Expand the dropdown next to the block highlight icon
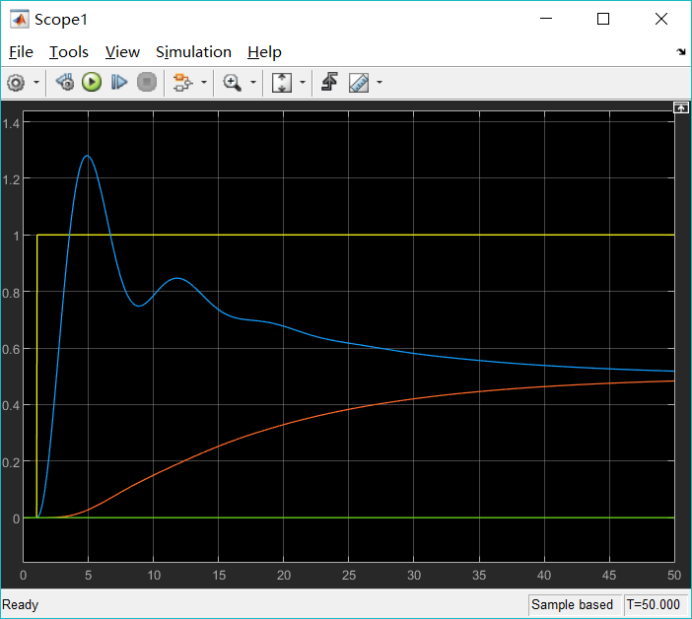 (204, 82)
